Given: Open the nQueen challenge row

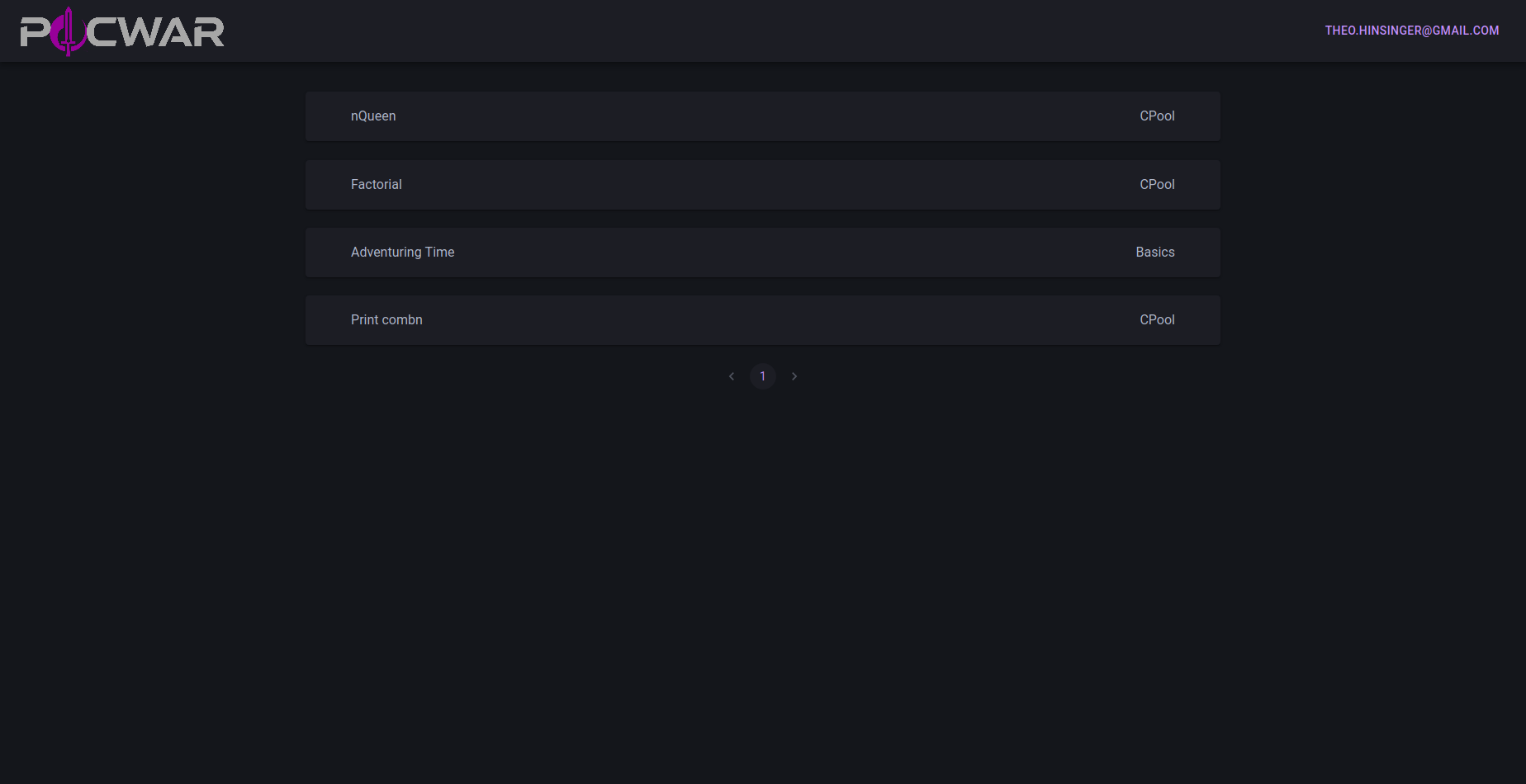Looking at the screenshot, I should tap(763, 116).
